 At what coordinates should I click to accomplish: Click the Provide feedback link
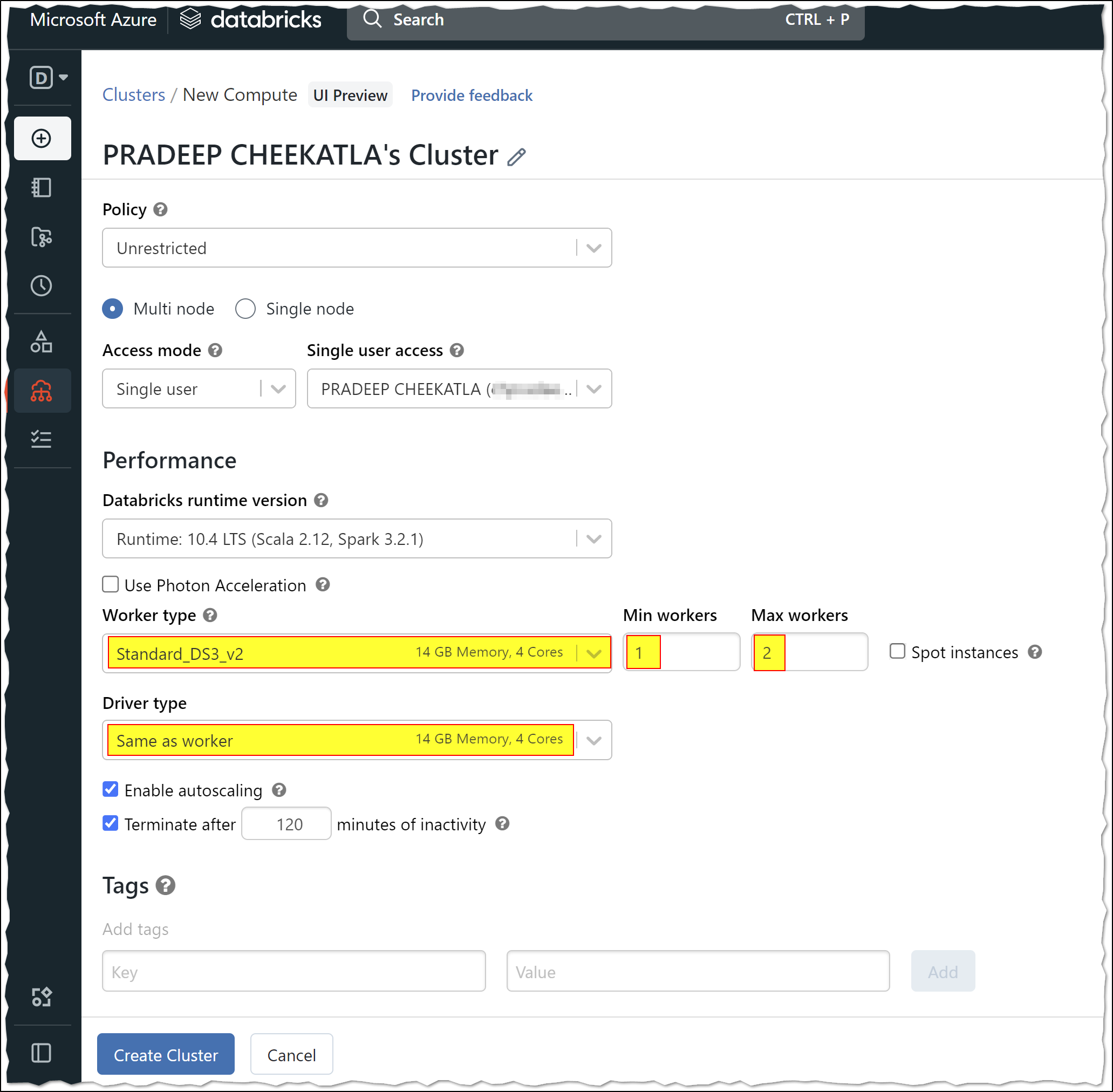[472, 95]
